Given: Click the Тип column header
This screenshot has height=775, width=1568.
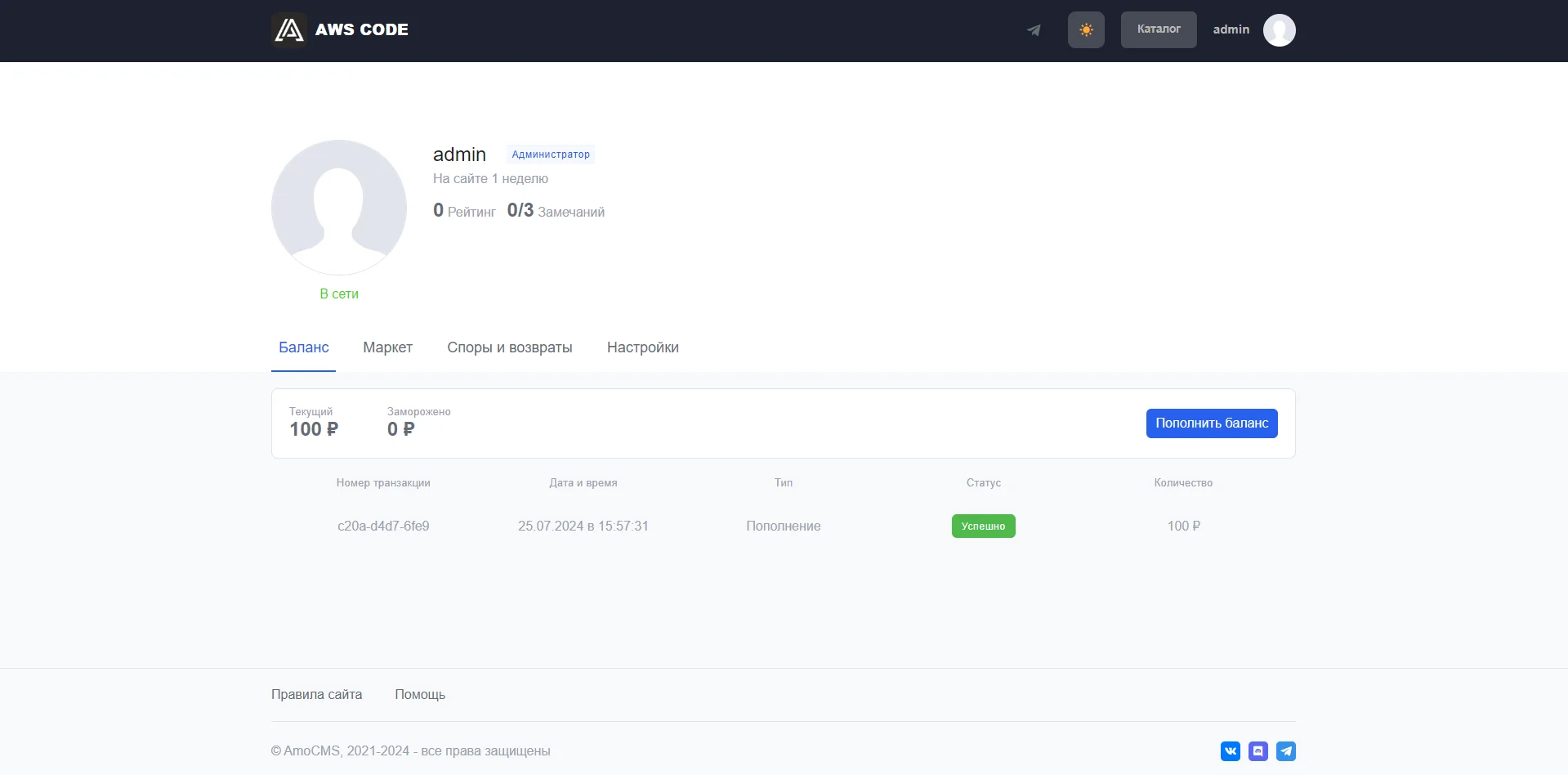Looking at the screenshot, I should pyautogui.click(x=784, y=483).
